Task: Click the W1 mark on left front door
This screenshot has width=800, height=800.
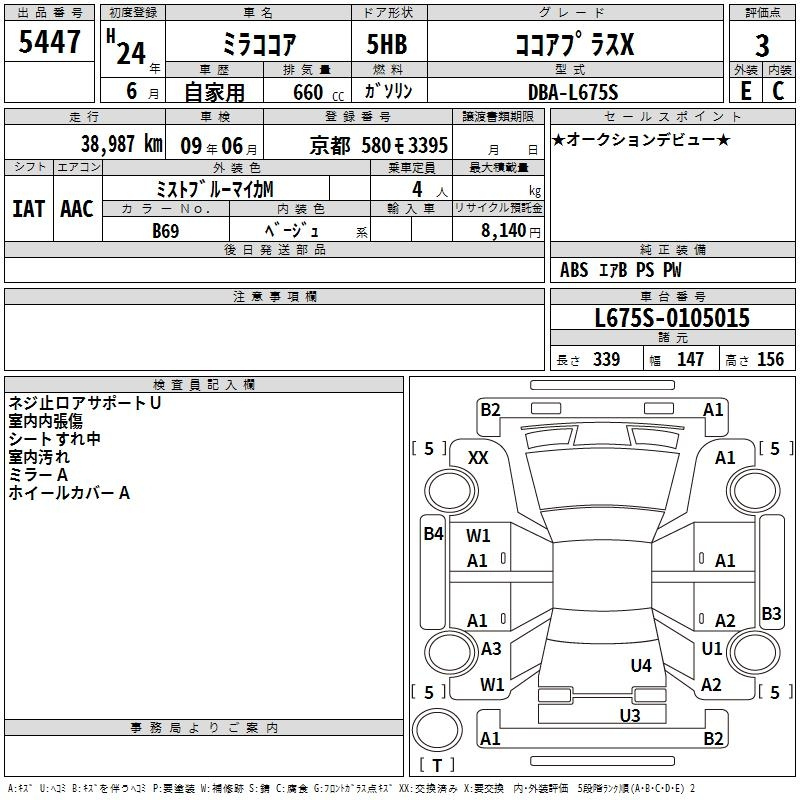Action: pos(478,535)
